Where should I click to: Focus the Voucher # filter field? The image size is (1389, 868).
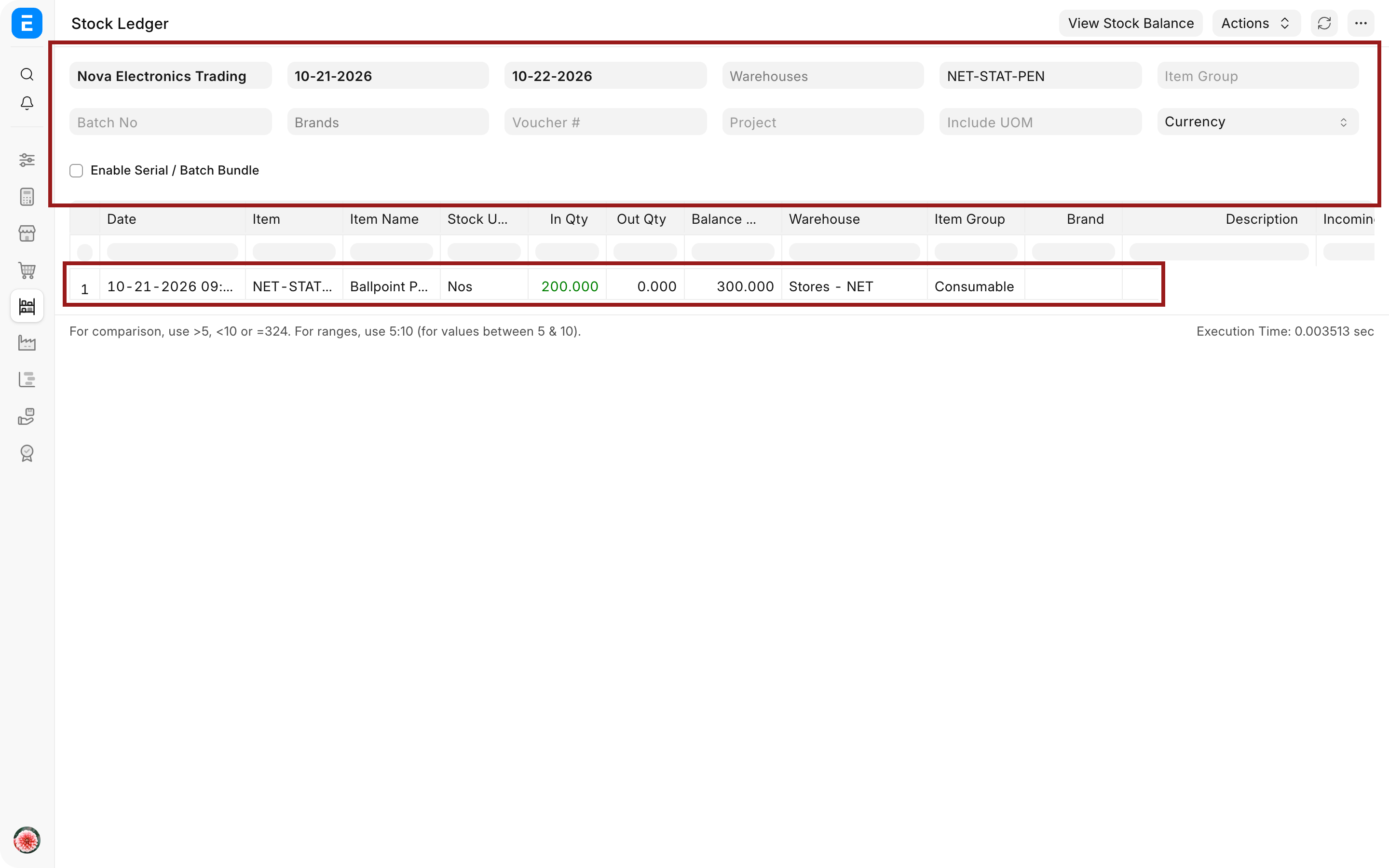(x=606, y=122)
